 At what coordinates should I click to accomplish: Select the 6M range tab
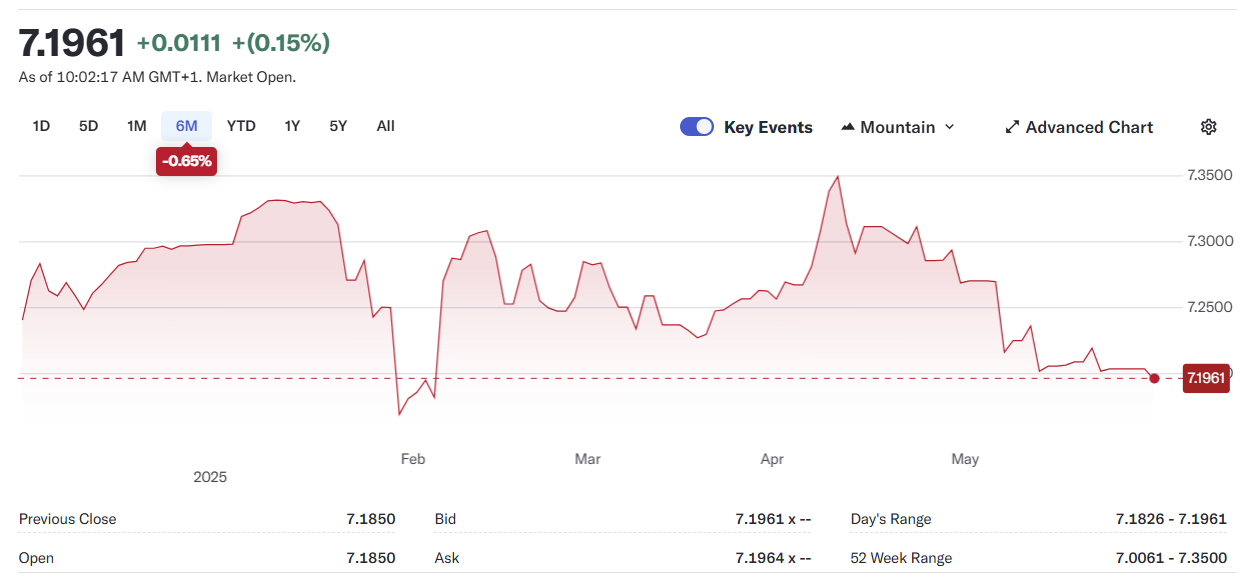(x=187, y=126)
